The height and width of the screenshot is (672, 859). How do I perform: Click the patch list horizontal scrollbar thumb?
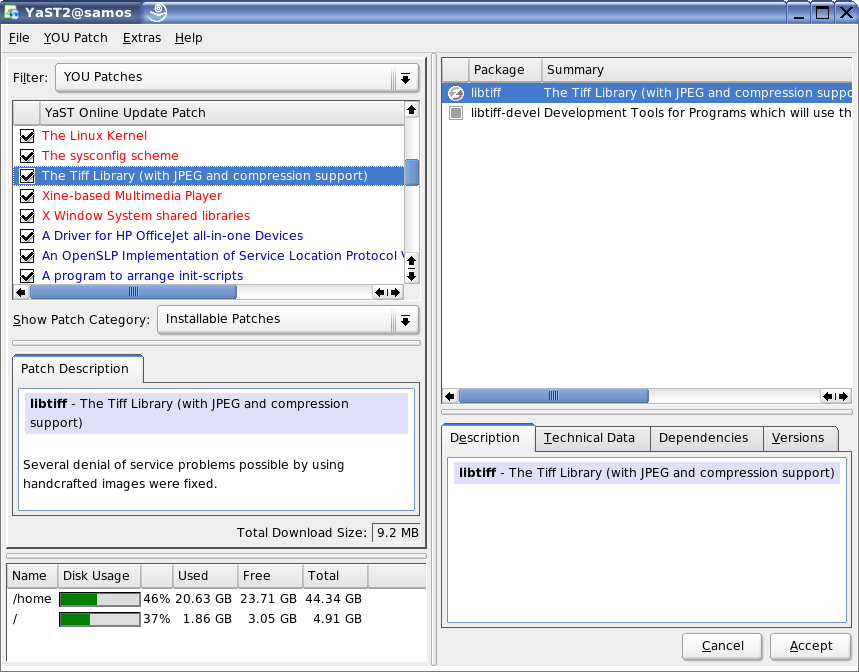pos(133,292)
